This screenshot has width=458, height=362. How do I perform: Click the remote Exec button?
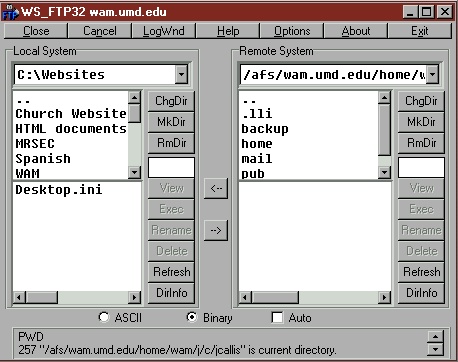(x=421, y=209)
